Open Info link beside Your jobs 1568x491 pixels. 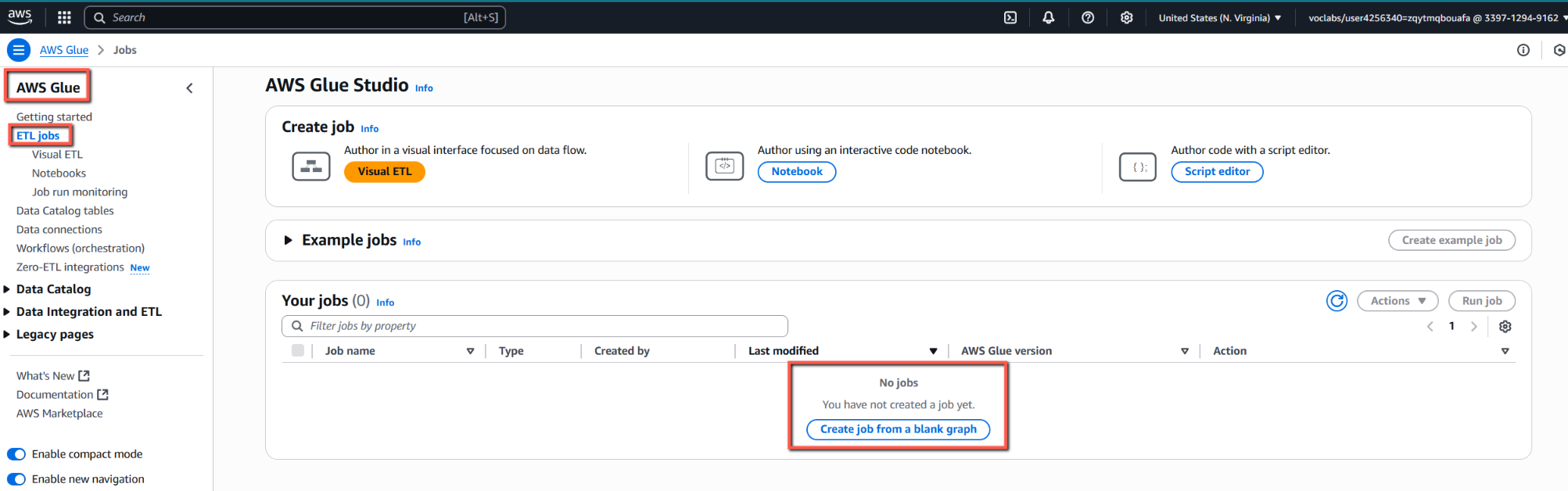click(386, 303)
